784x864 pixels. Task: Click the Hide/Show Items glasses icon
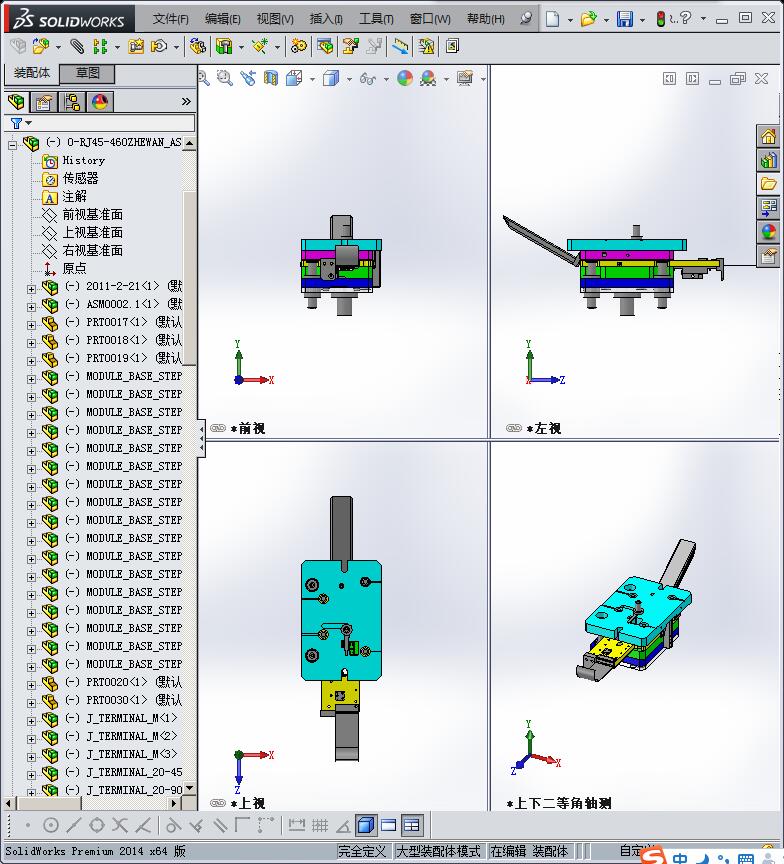pos(367,78)
